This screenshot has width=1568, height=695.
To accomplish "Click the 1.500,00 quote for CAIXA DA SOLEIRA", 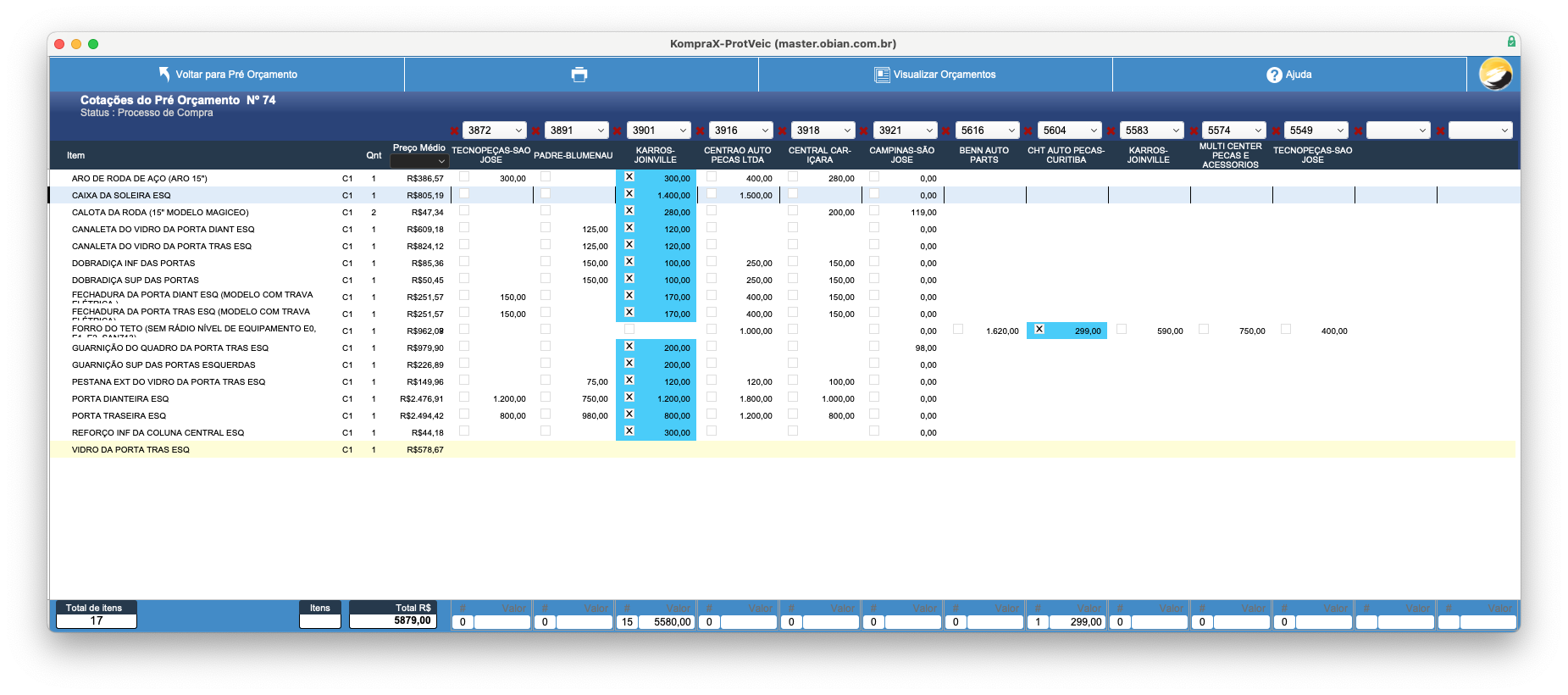I will [x=756, y=196].
